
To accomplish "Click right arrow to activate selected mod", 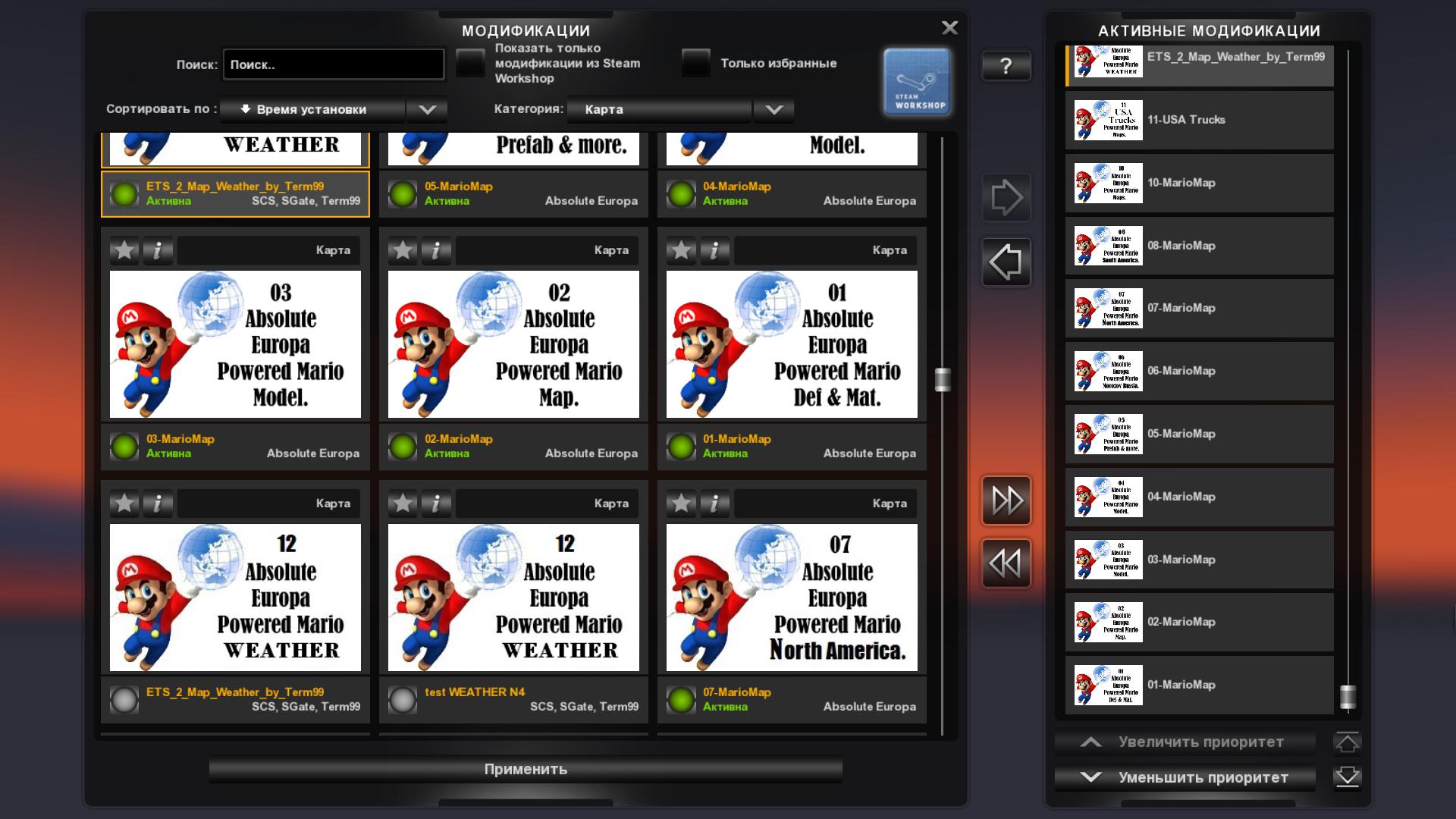I will coord(1006,198).
